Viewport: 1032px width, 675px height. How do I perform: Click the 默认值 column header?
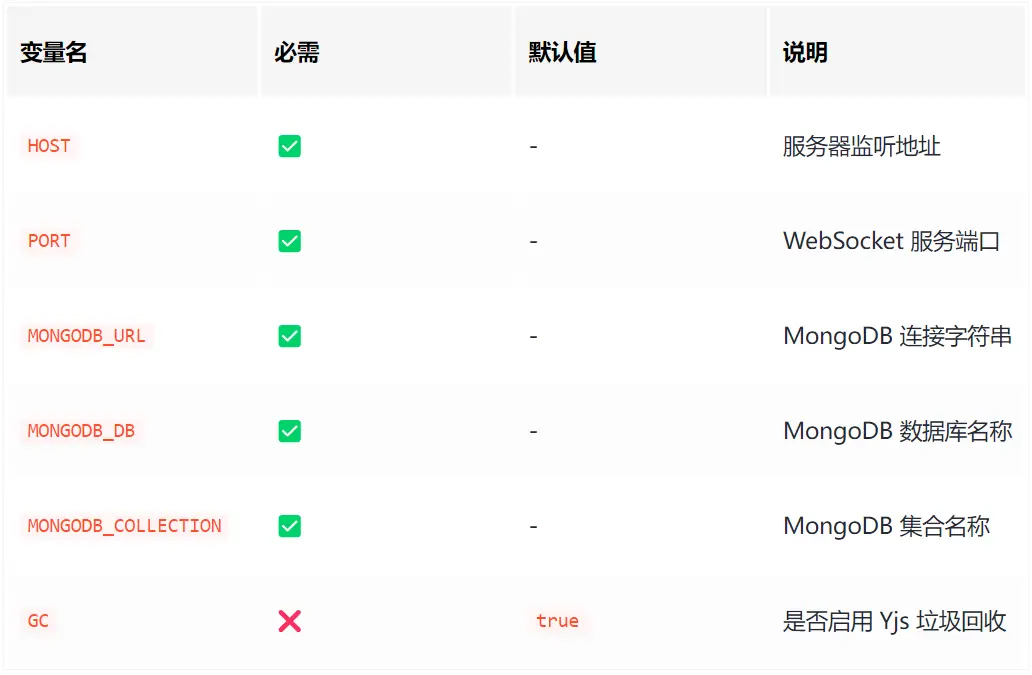(563, 53)
